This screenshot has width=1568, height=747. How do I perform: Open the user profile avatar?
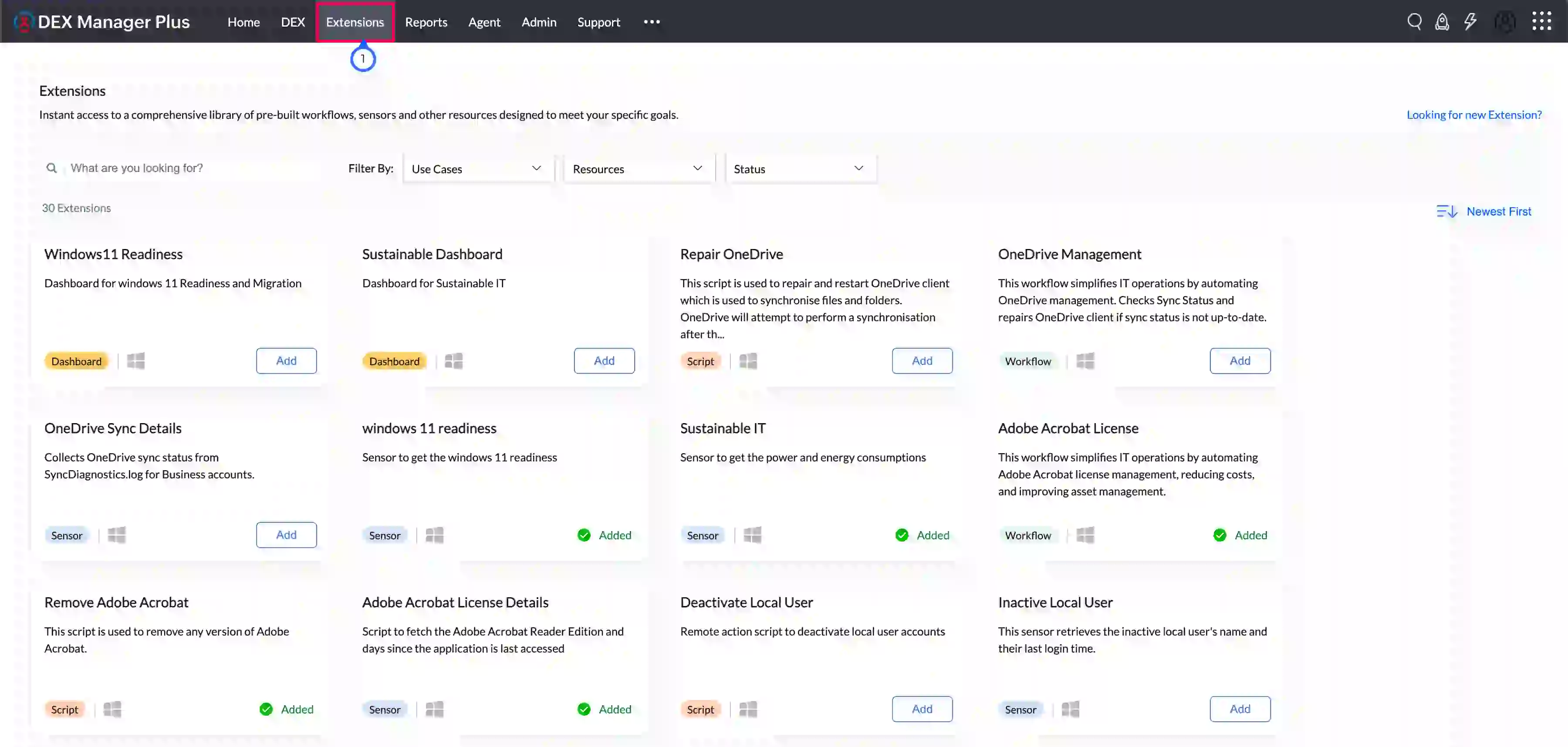[1505, 22]
